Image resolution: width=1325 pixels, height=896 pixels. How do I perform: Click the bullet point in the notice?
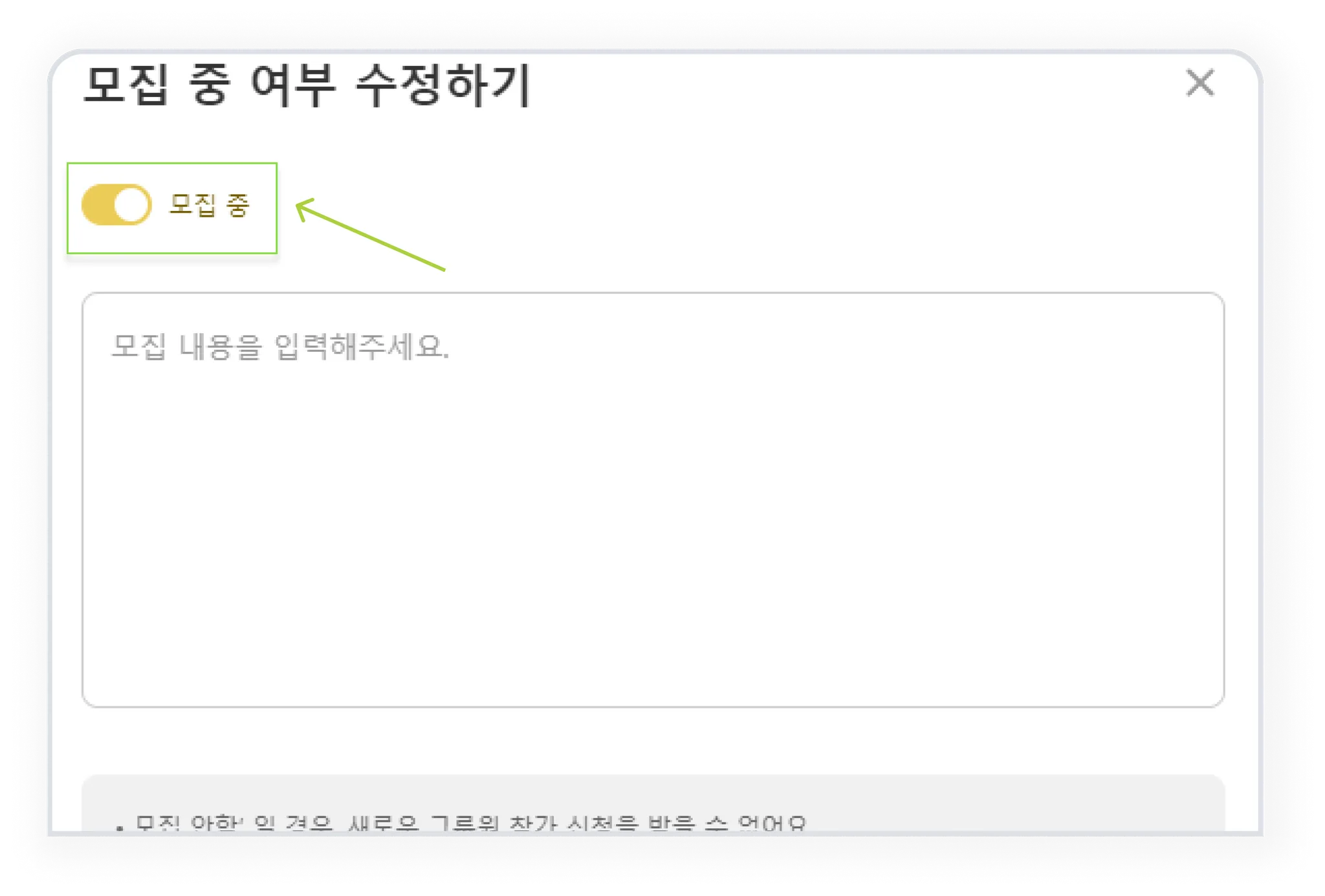click(120, 827)
